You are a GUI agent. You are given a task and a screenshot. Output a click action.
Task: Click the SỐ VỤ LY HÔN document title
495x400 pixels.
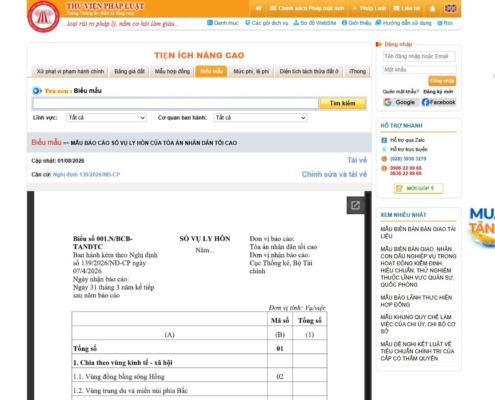click(x=205, y=239)
